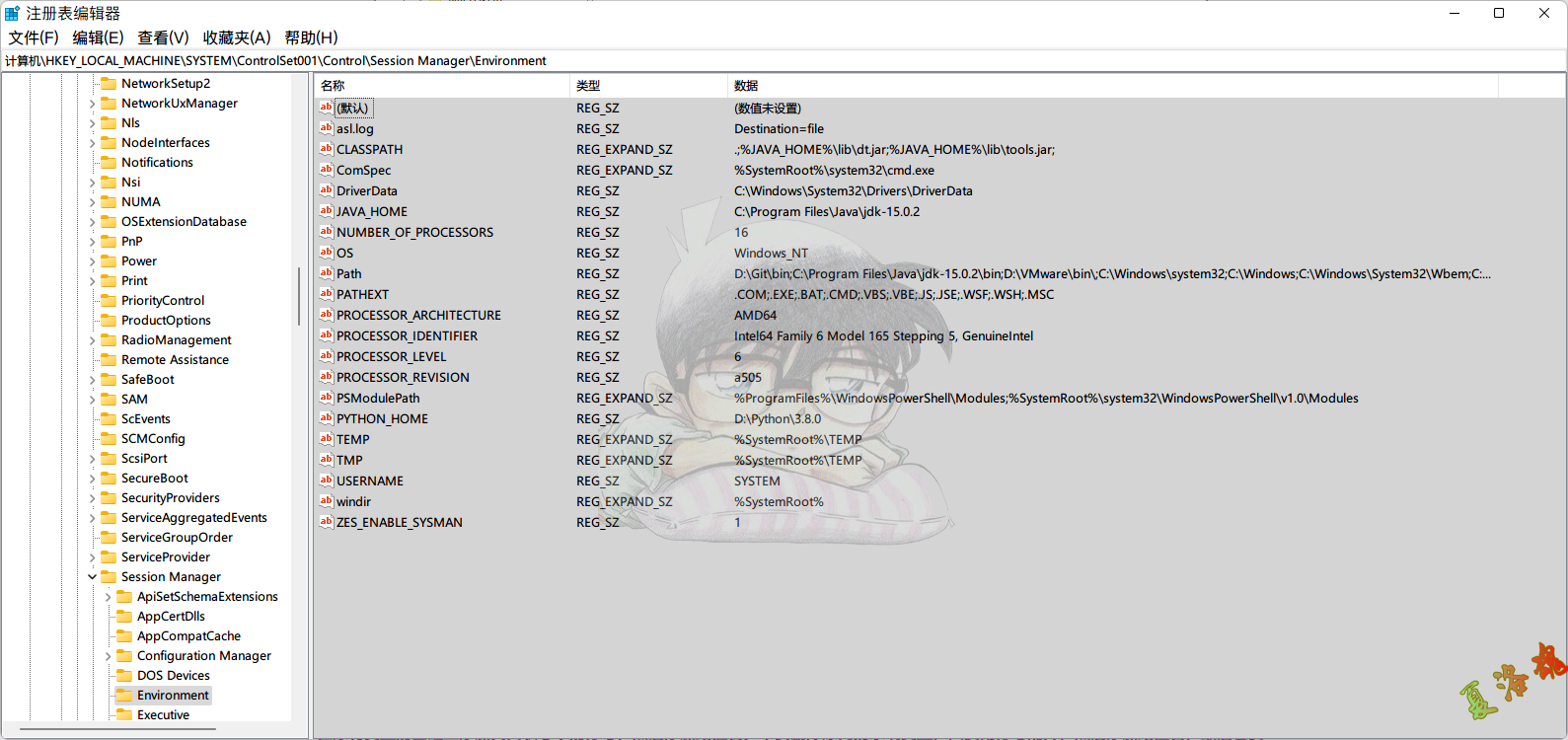Expand the Configuration Manager subkey
The width and height of the screenshot is (1568, 740).
coord(109,656)
